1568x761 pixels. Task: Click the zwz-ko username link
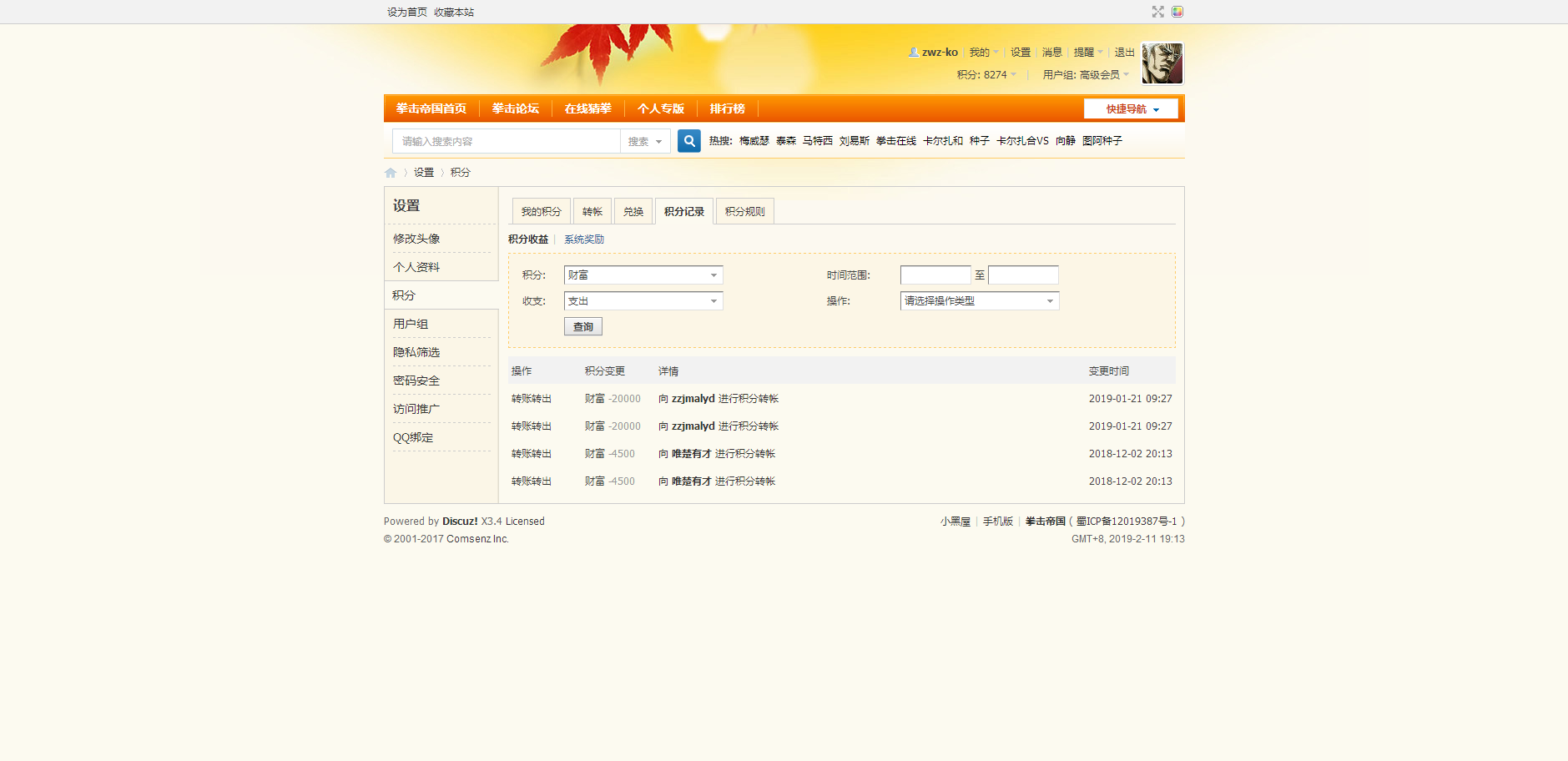click(x=940, y=52)
